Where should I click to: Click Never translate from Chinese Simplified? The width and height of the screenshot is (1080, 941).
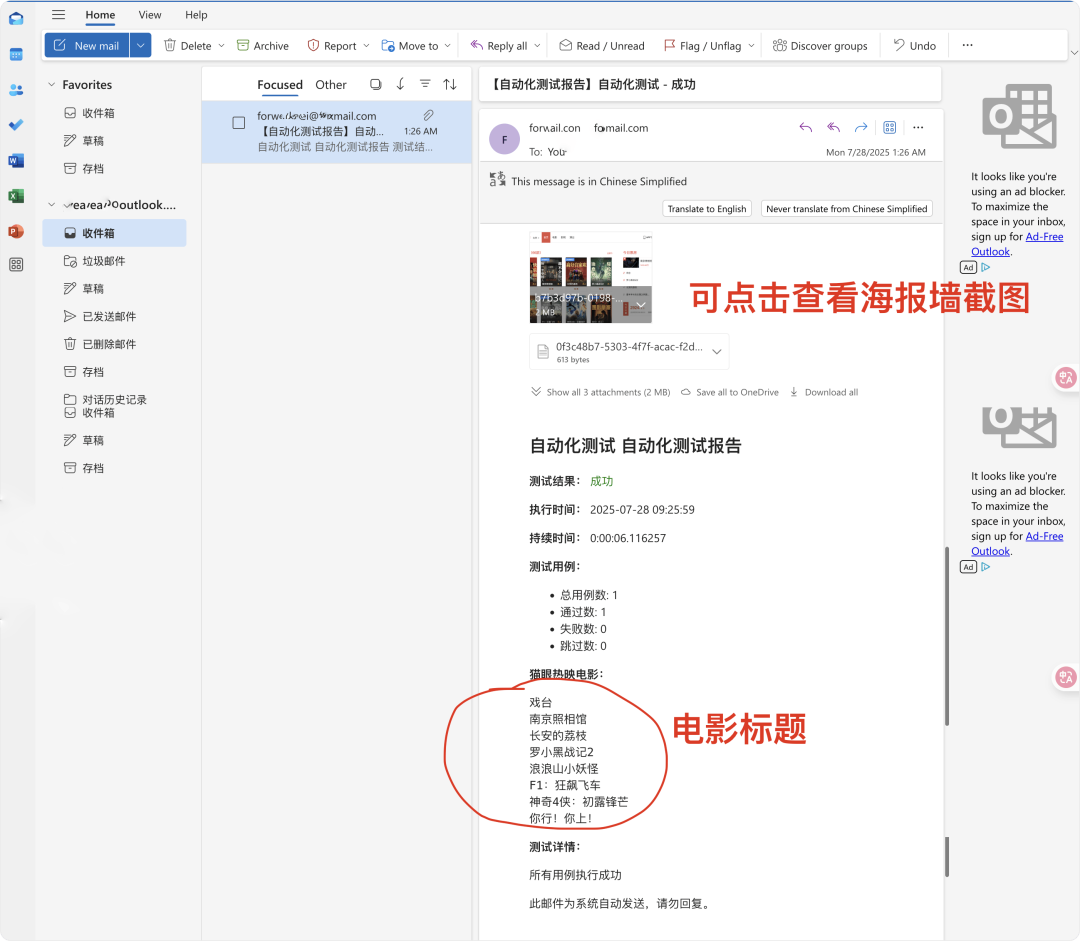[x=847, y=209]
